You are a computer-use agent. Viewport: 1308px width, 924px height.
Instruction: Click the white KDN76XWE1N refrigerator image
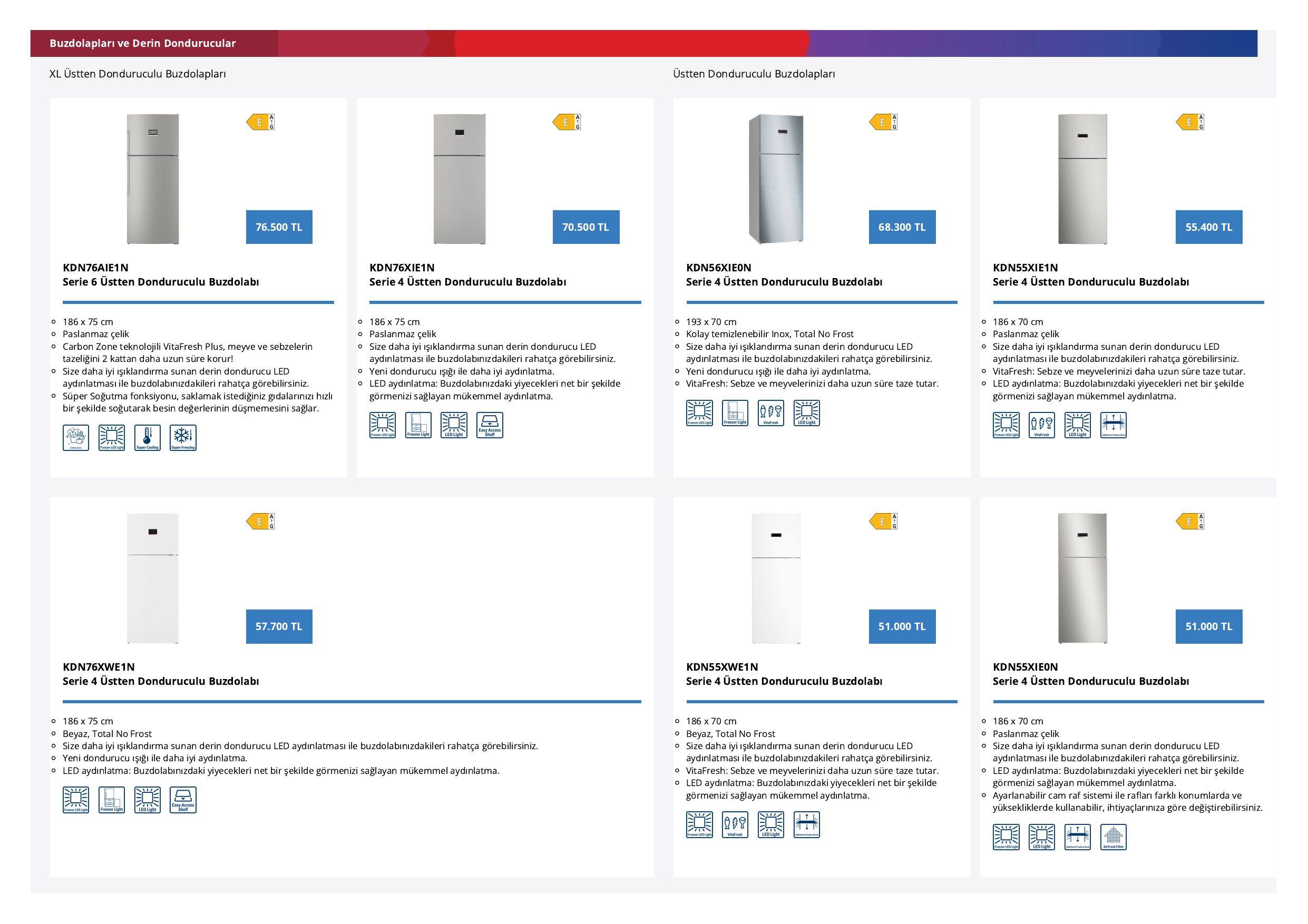153,578
